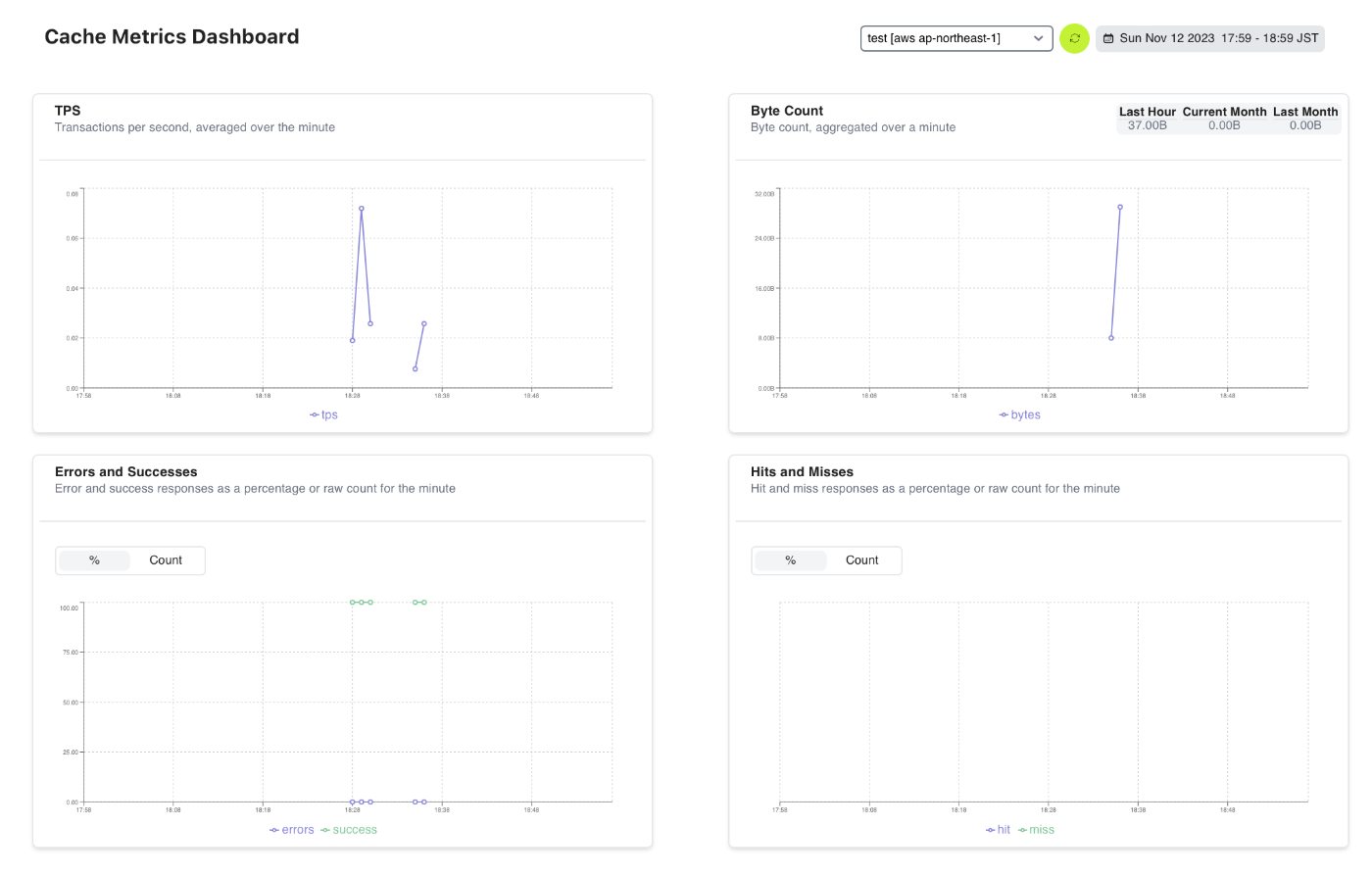Viewport: 1372px width, 875px height.
Task: Click the highest TPS peak data point
Action: tap(362, 209)
